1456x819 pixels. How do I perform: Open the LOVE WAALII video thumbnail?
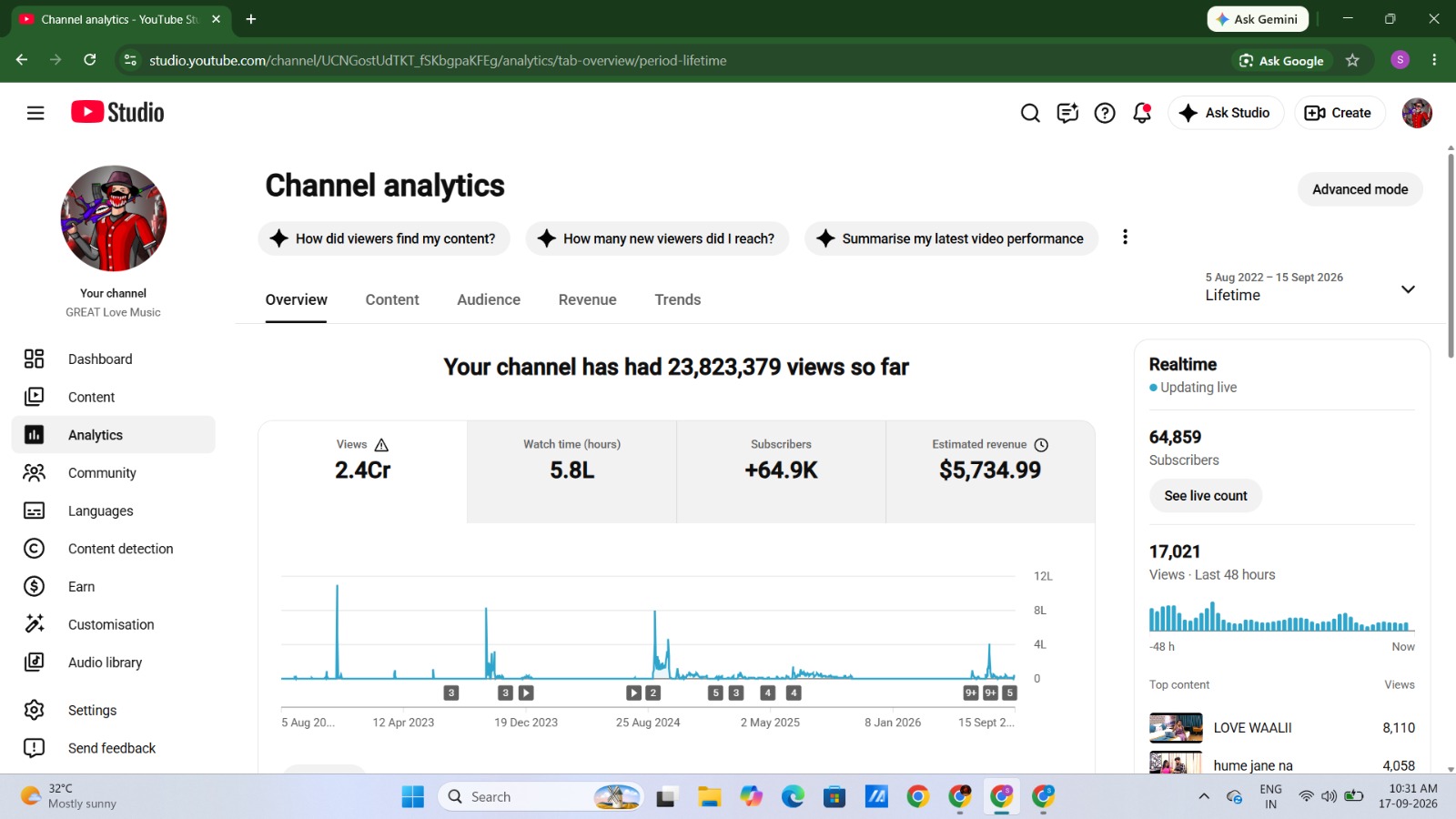point(1176,728)
